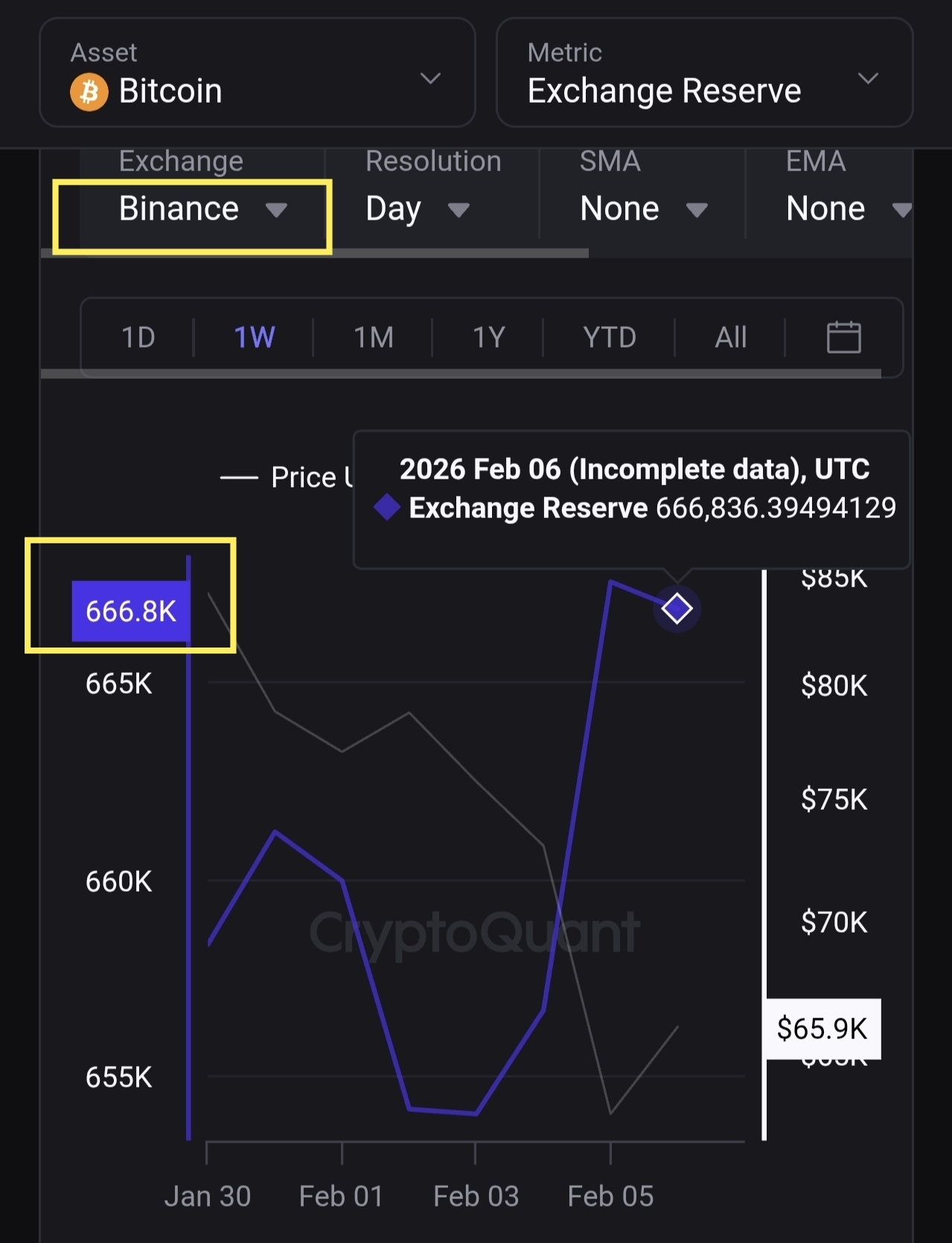
Task: Switch to the 1Y time range
Action: point(489,337)
